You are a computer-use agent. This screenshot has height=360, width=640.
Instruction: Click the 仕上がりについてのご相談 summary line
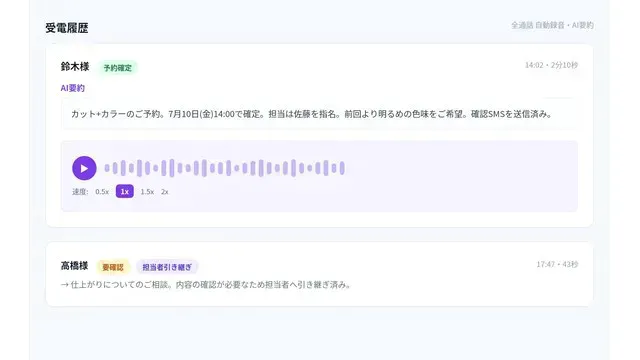(206, 284)
